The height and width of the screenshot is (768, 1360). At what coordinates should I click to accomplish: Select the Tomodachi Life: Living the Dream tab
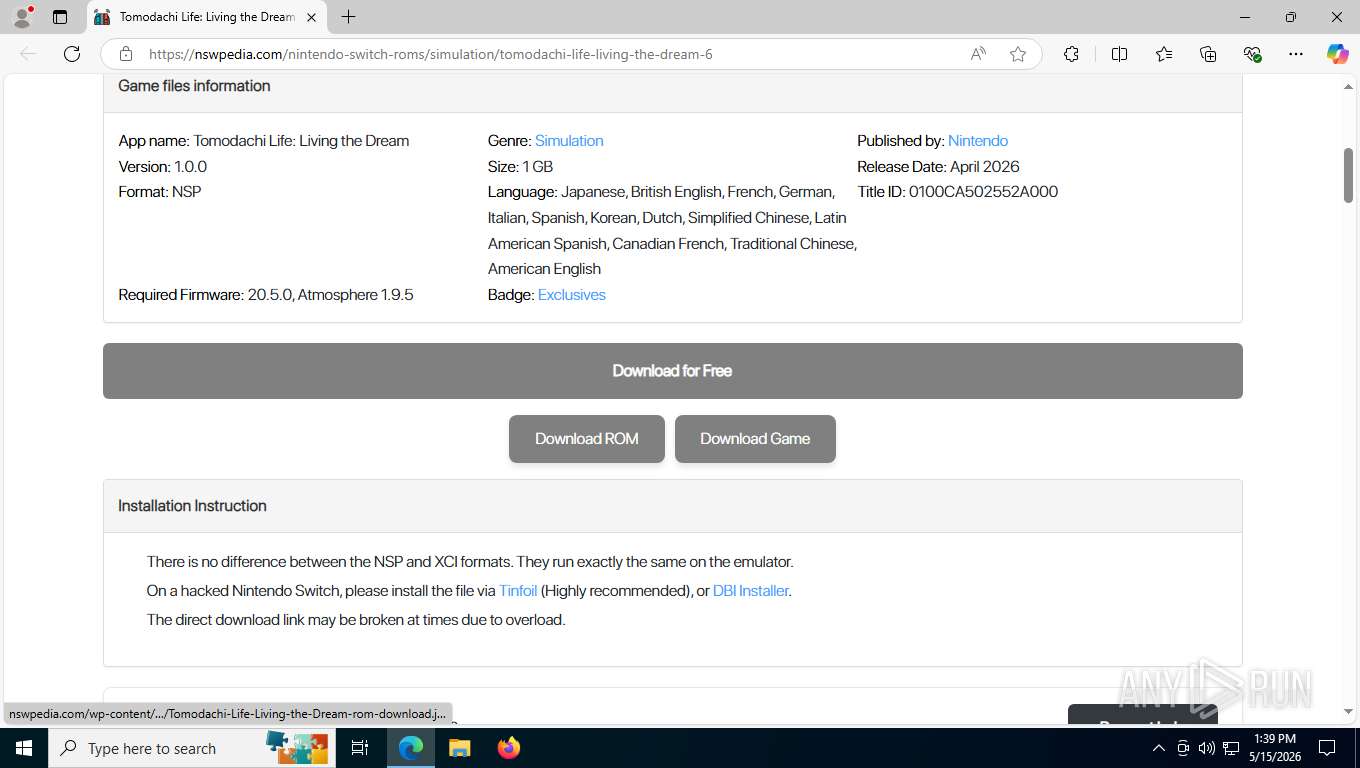coord(207,17)
